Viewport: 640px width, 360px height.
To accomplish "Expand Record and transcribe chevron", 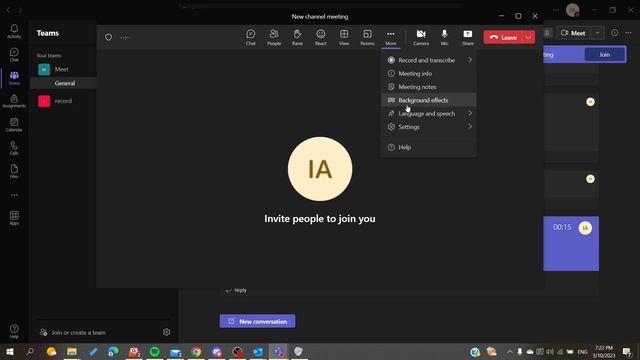I will pos(470,60).
